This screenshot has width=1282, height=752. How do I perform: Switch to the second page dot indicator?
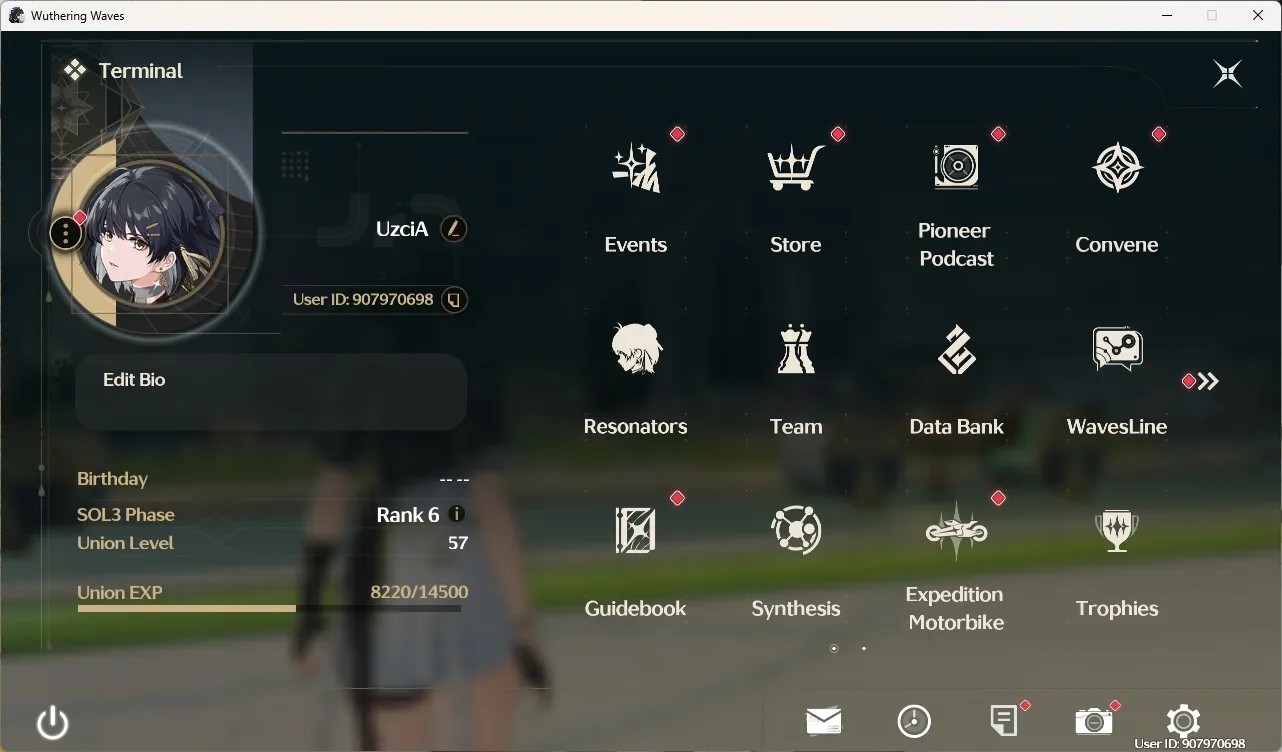(x=864, y=648)
